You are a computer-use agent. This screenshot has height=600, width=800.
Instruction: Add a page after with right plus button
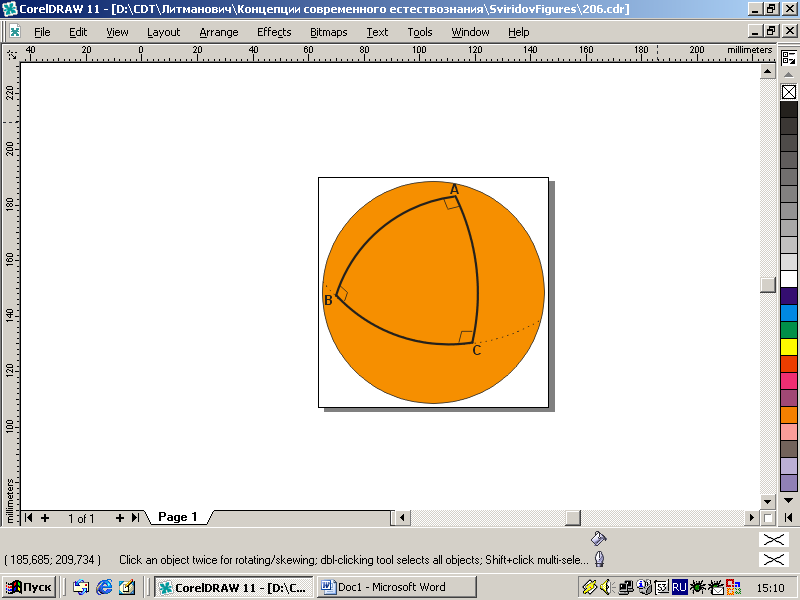pyautogui.click(x=120, y=518)
